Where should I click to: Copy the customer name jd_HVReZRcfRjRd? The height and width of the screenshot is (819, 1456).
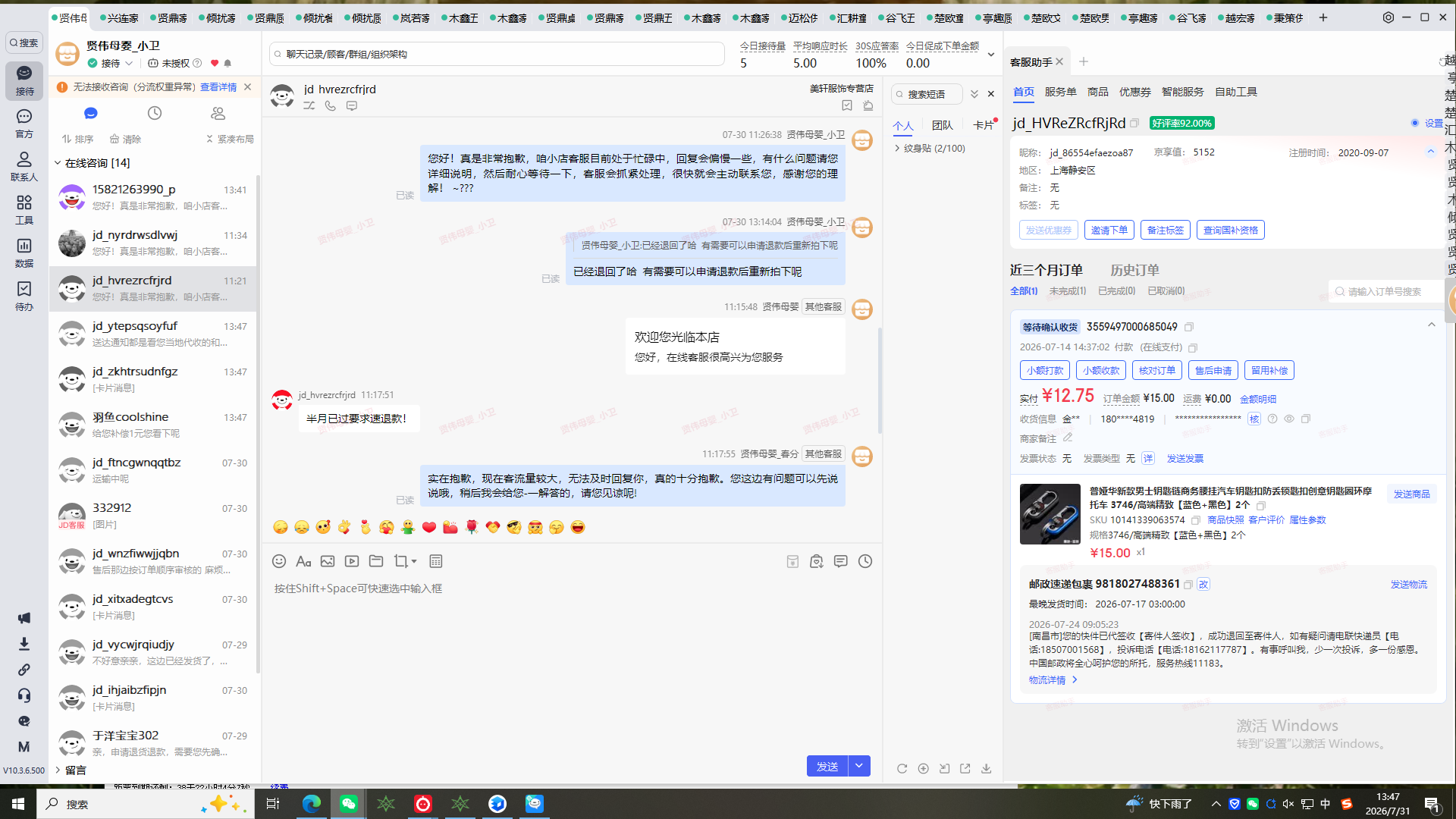coord(1134,123)
